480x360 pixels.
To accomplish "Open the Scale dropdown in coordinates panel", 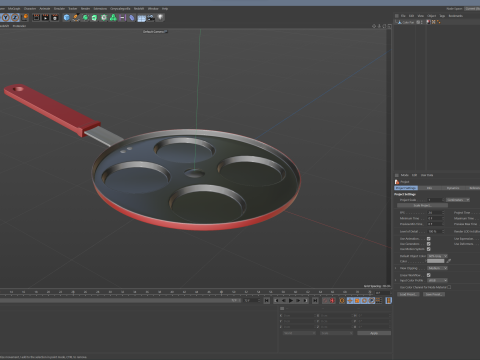I will point(336,333).
